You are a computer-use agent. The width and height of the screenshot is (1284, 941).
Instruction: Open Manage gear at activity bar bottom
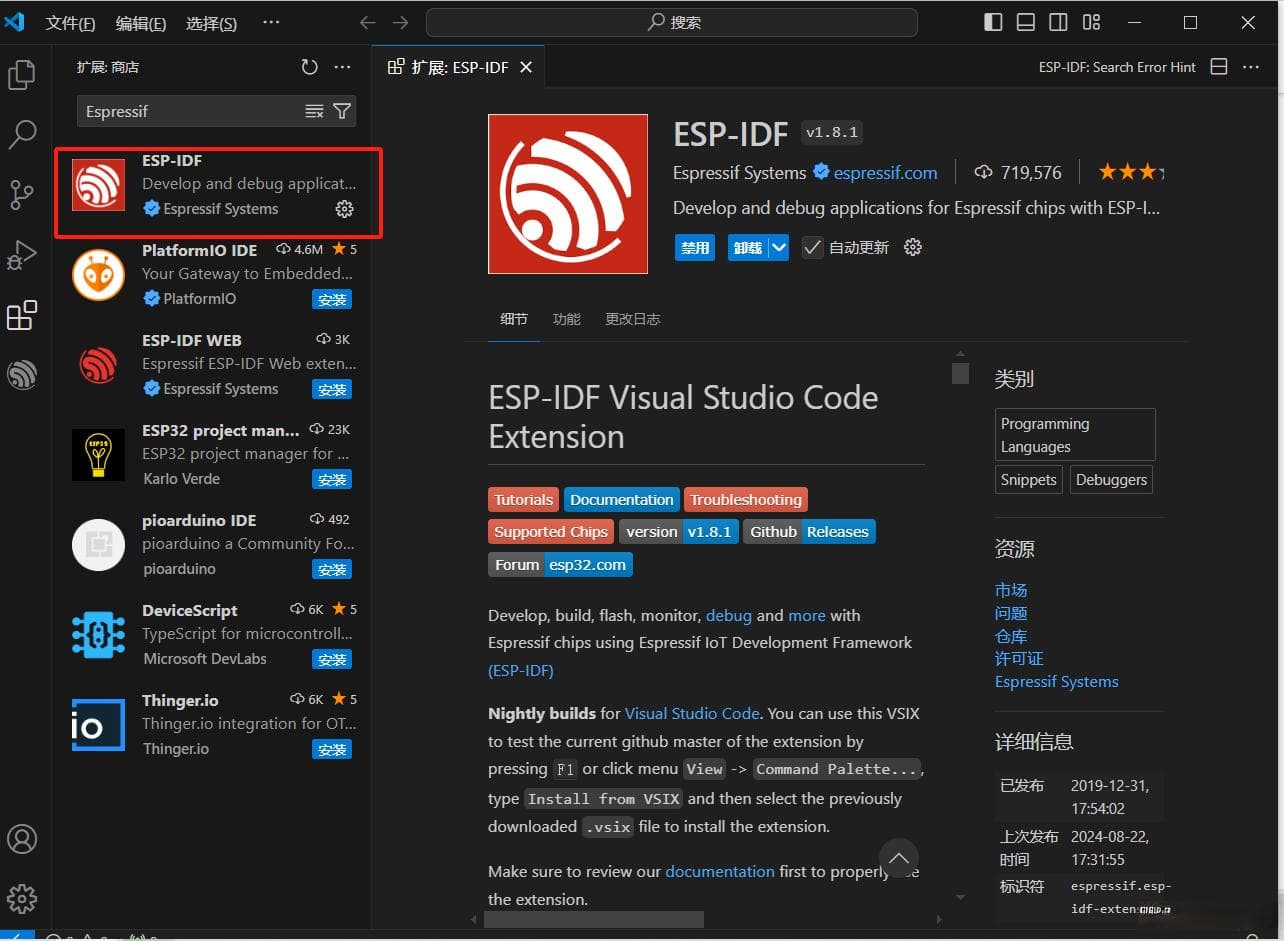click(22, 897)
